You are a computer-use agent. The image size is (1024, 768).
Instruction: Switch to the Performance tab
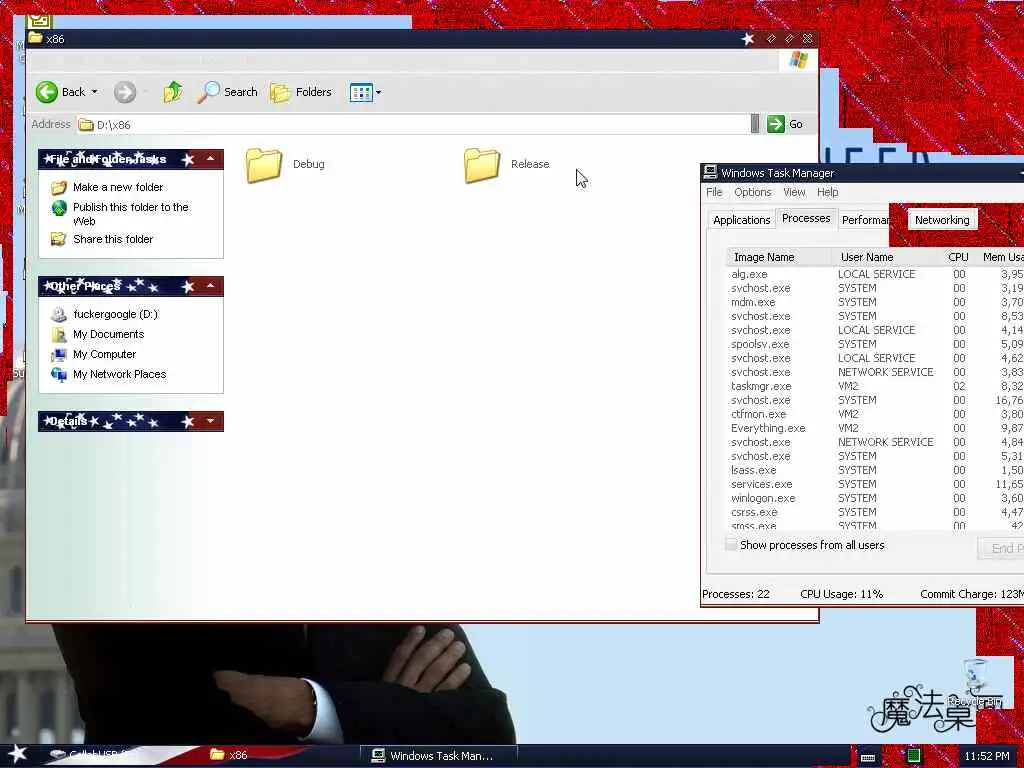865,220
